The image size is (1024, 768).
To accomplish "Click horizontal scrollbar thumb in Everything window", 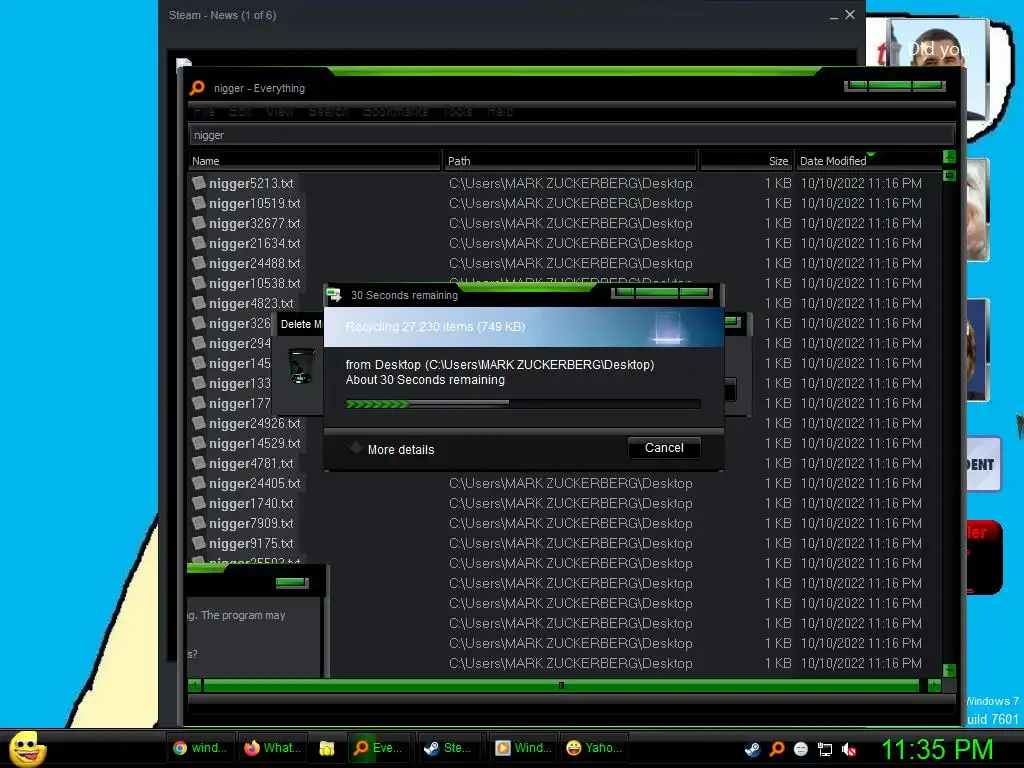I will point(561,686).
